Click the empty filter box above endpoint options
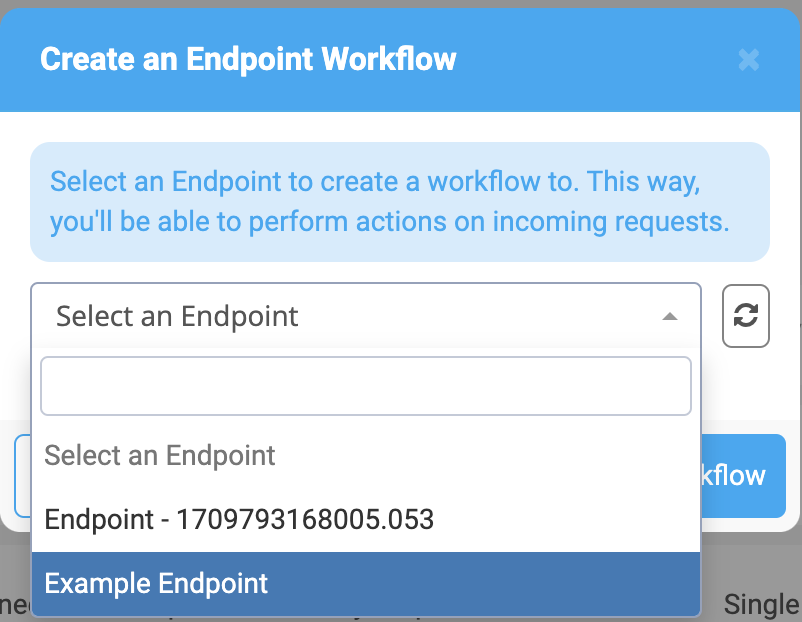Screen dimensions: 802x622 click(366, 386)
